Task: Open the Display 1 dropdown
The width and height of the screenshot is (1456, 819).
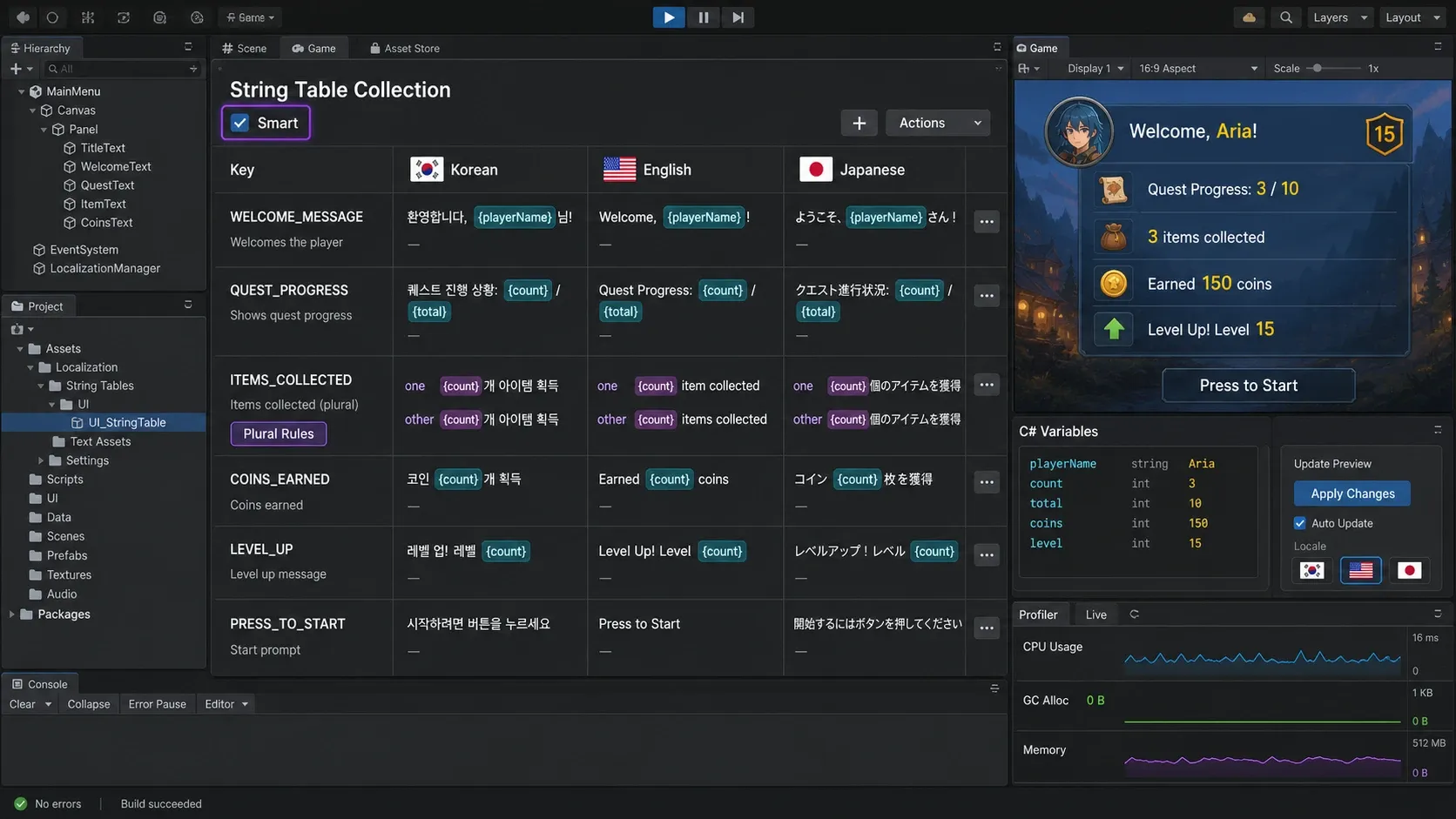Action: coord(1095,69)
